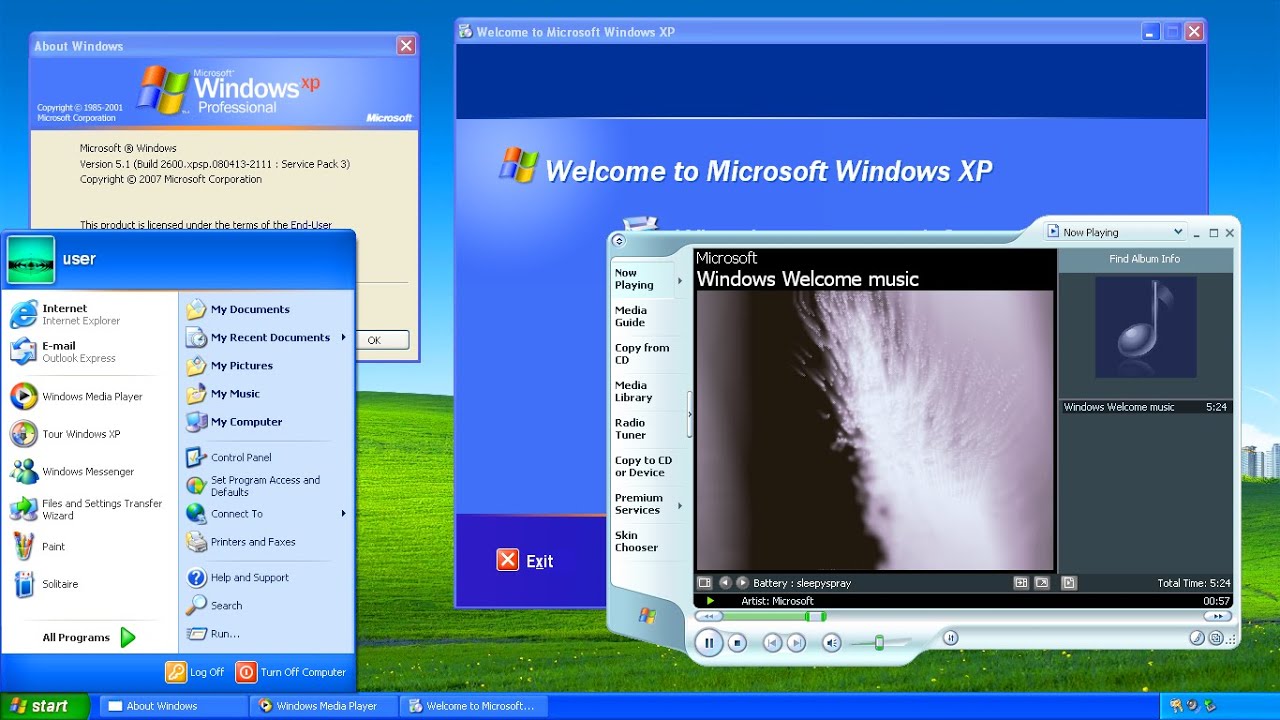1280x720 pixels.
Task: Open Control Panel
Action: pos(266,457)
